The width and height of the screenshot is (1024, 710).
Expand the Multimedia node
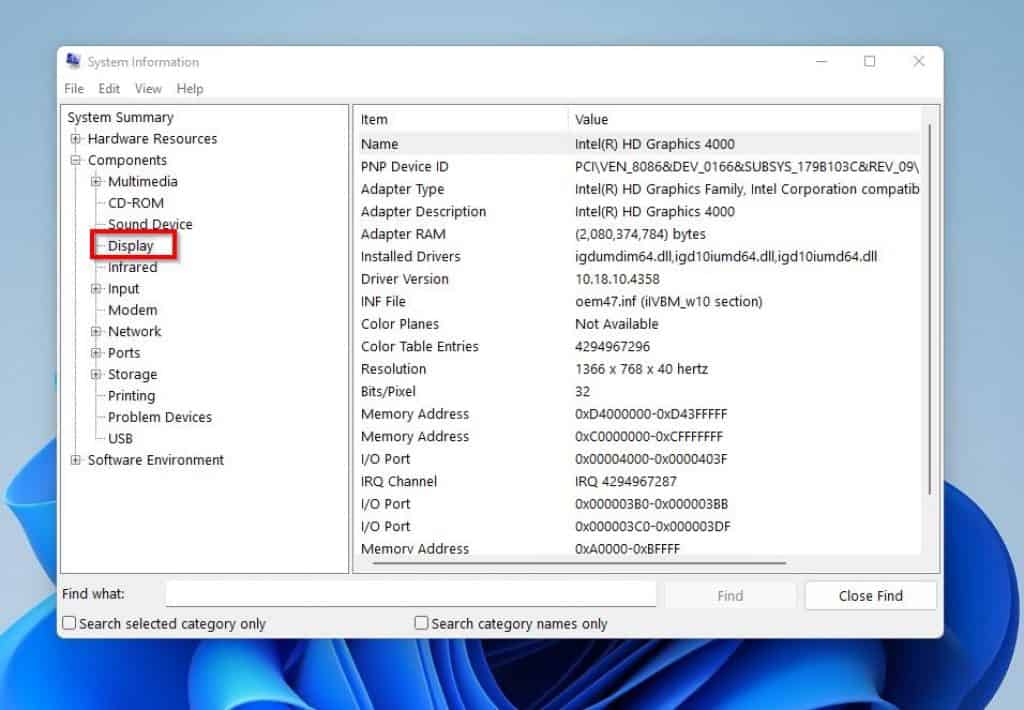click(x=96, y=182)
